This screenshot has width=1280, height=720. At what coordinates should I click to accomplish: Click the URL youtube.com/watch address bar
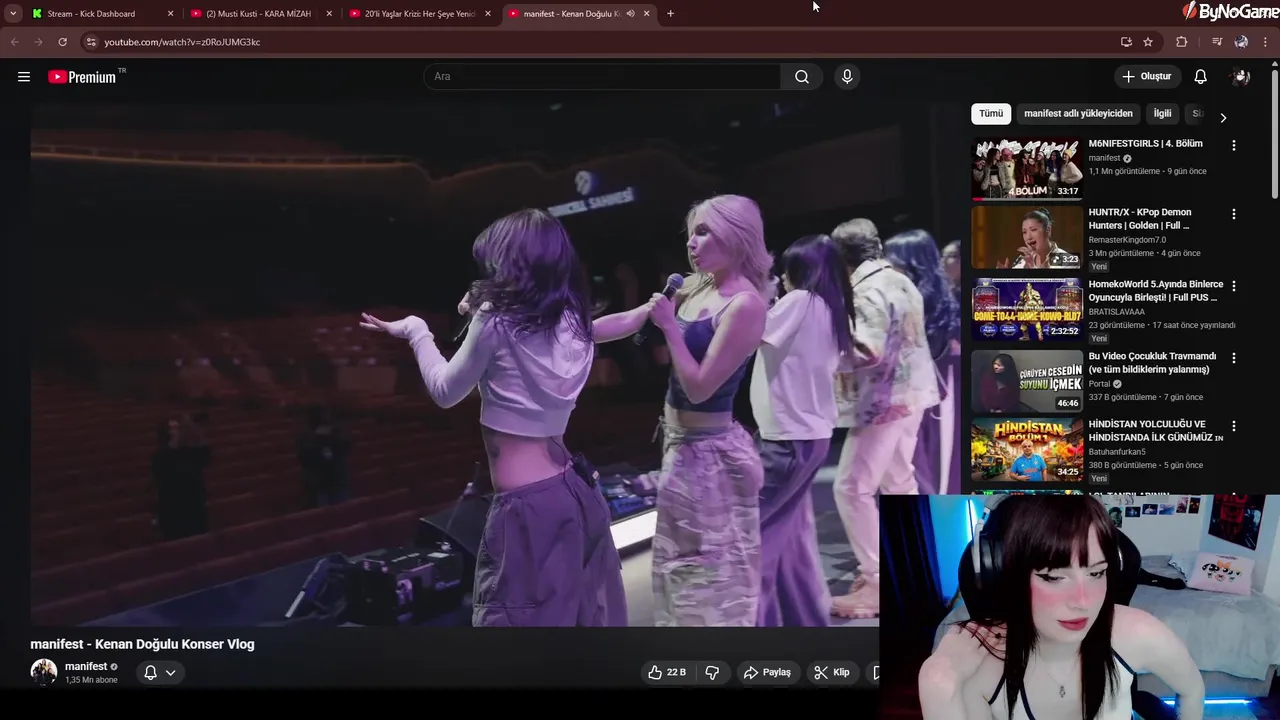[x=182, y=42]
